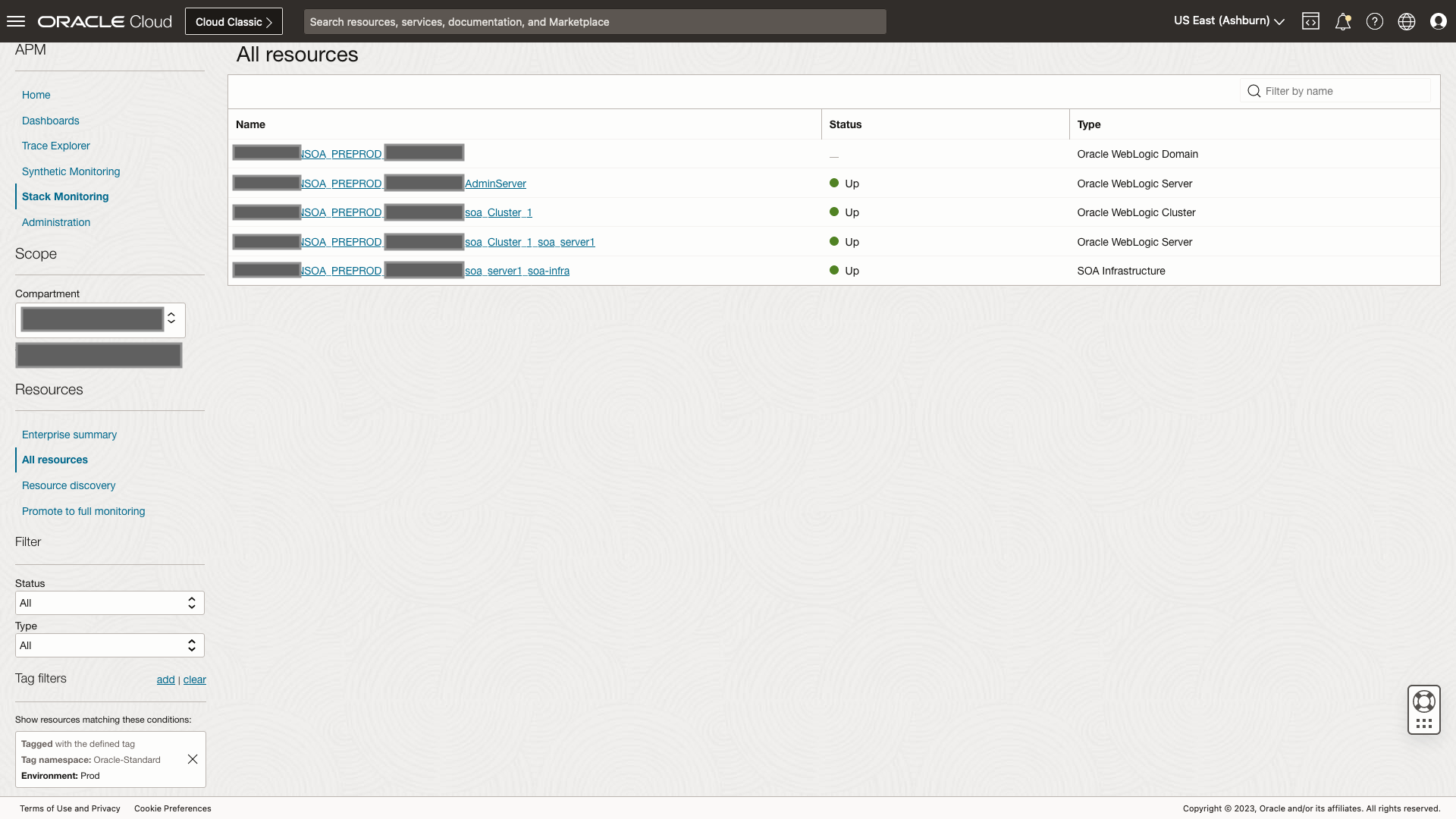Click the magnifier in the name filter
Screen dimensions: 1456x819
(x=1255, y=90)
